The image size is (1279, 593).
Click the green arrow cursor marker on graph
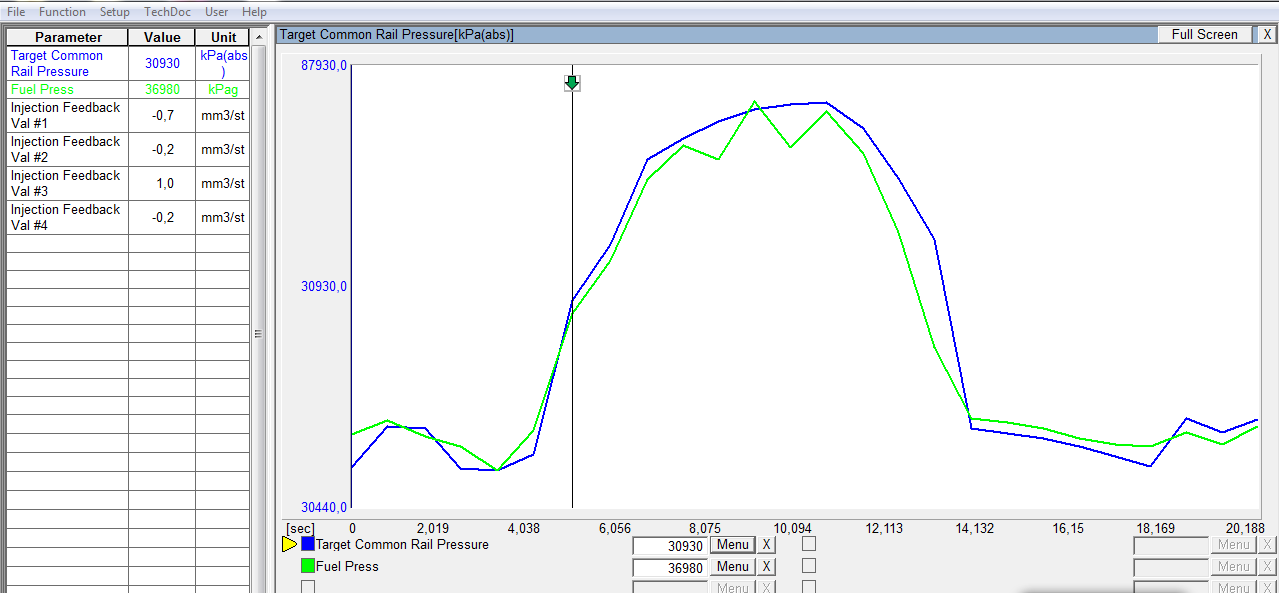pyautogui.click(x=572, y=83)
